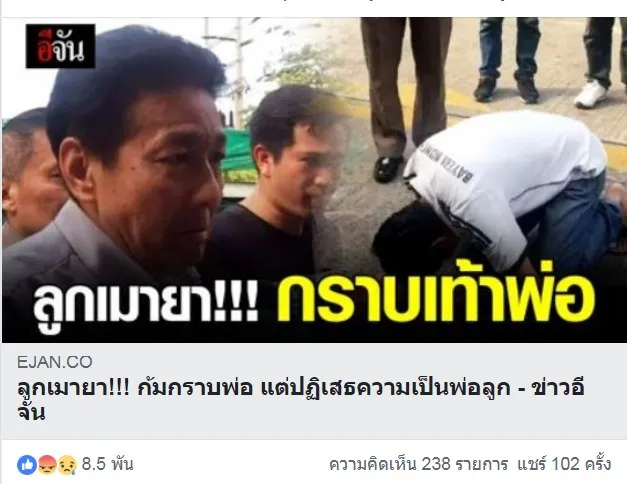Click the white ลูกเมายา!!! caption text
Viewport: 627px width, 484px height.
tap(146, 302)
